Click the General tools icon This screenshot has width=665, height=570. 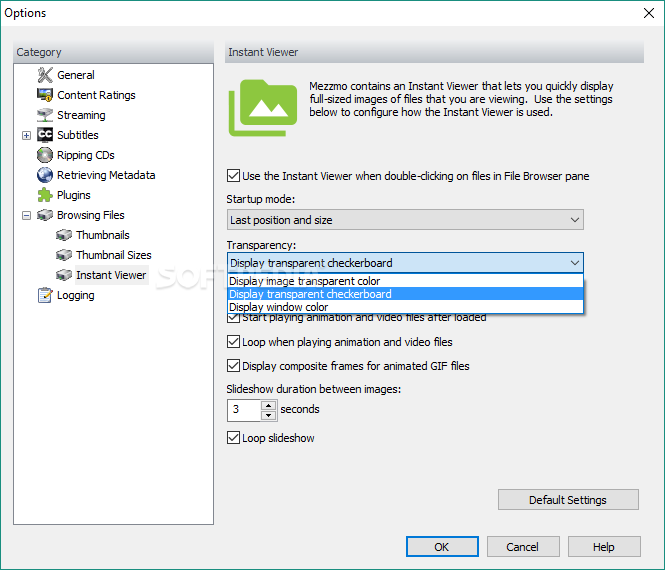point(45,75)
